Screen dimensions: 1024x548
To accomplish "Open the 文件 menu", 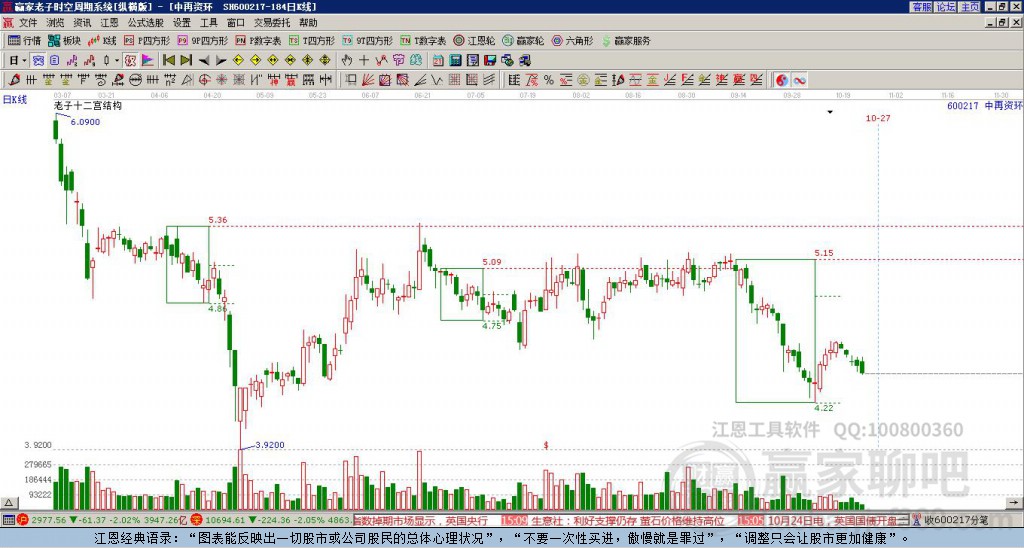I will pyautogui.click(x=28, y=23).
